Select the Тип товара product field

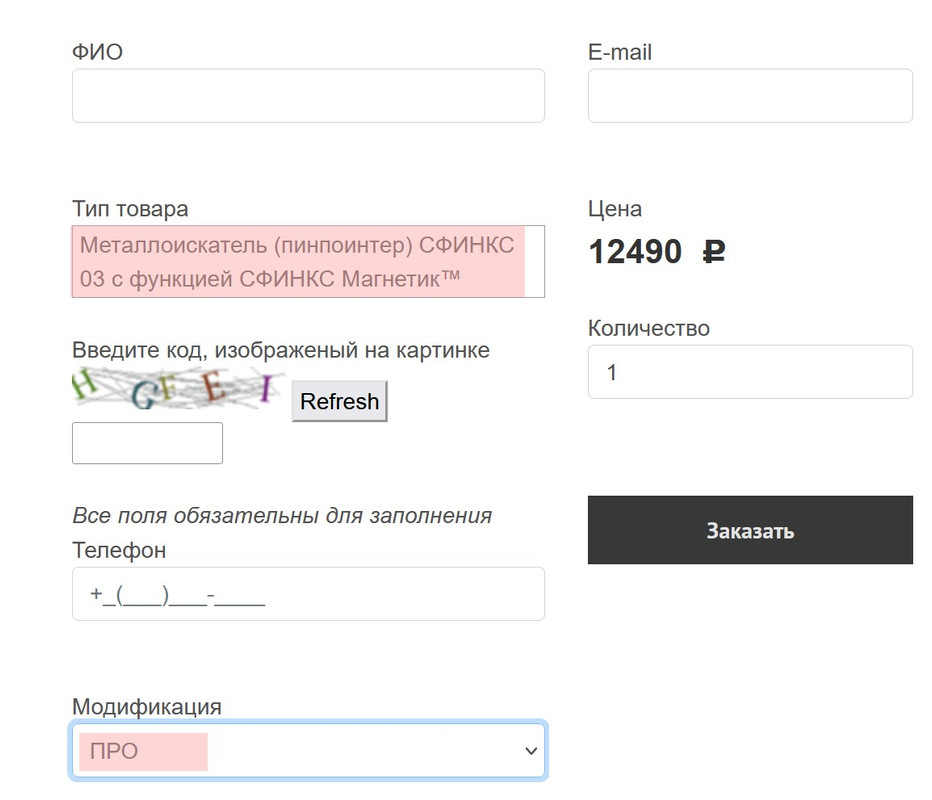tap(308, 262)
